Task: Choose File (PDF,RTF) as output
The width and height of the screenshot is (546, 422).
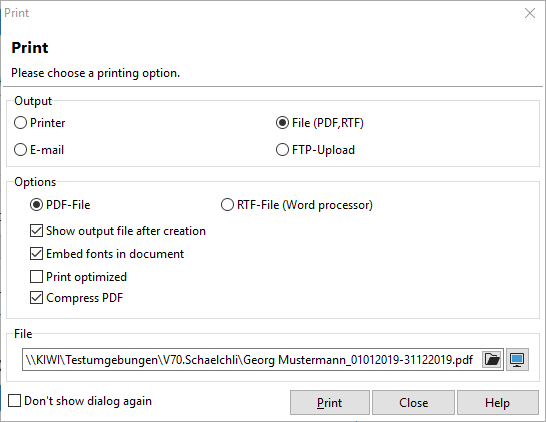Action: (x=320, y=123)
